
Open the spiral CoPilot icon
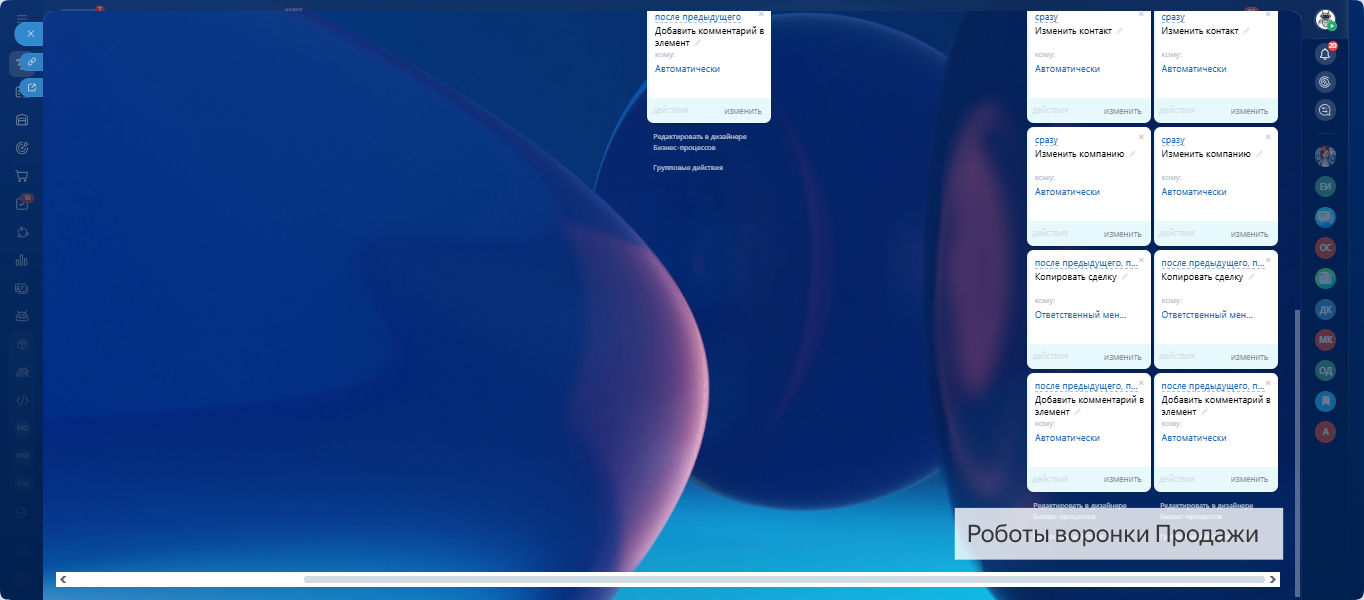(1326, 82)
